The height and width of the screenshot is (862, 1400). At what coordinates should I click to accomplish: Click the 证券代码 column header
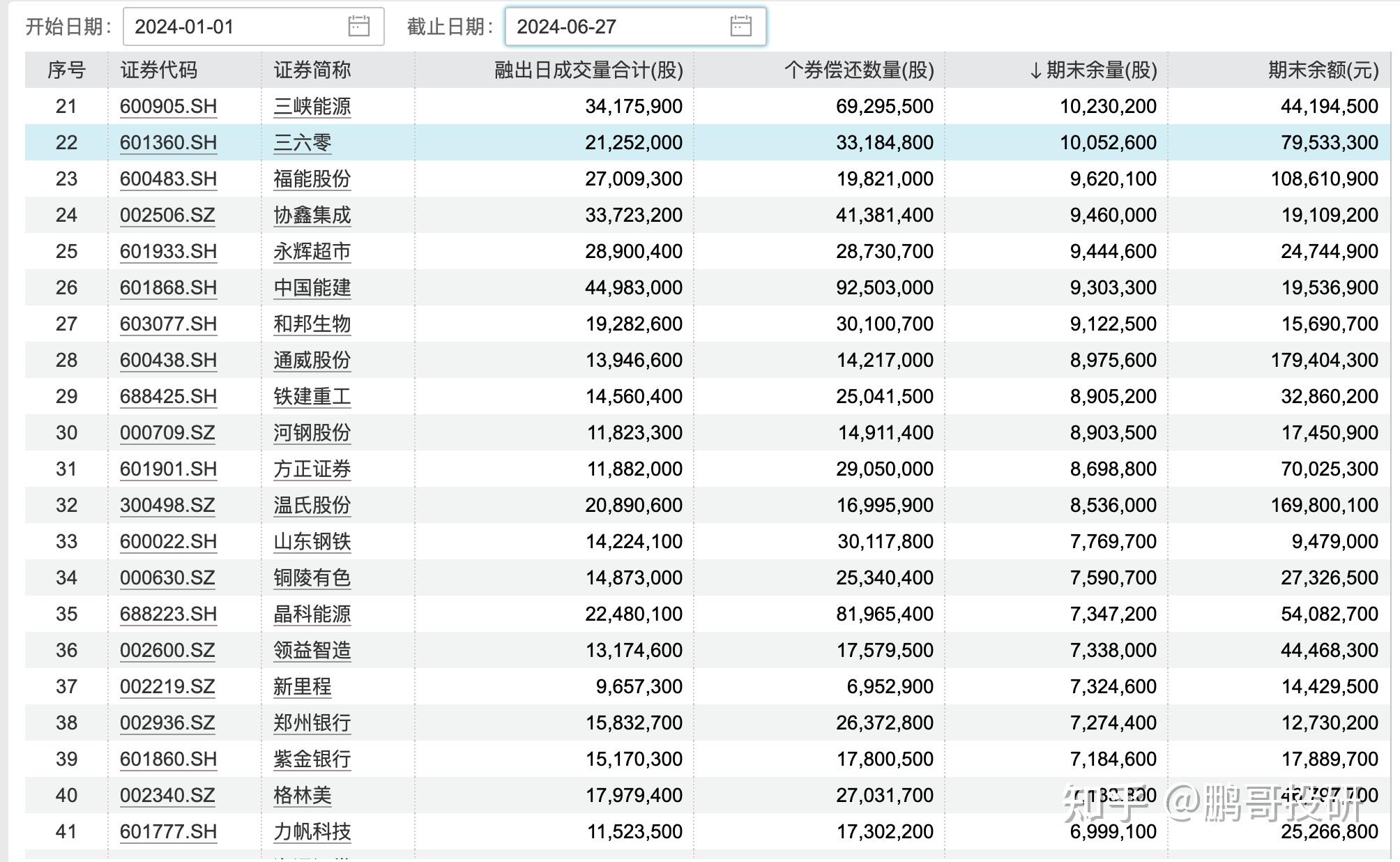tap(159, 70)
